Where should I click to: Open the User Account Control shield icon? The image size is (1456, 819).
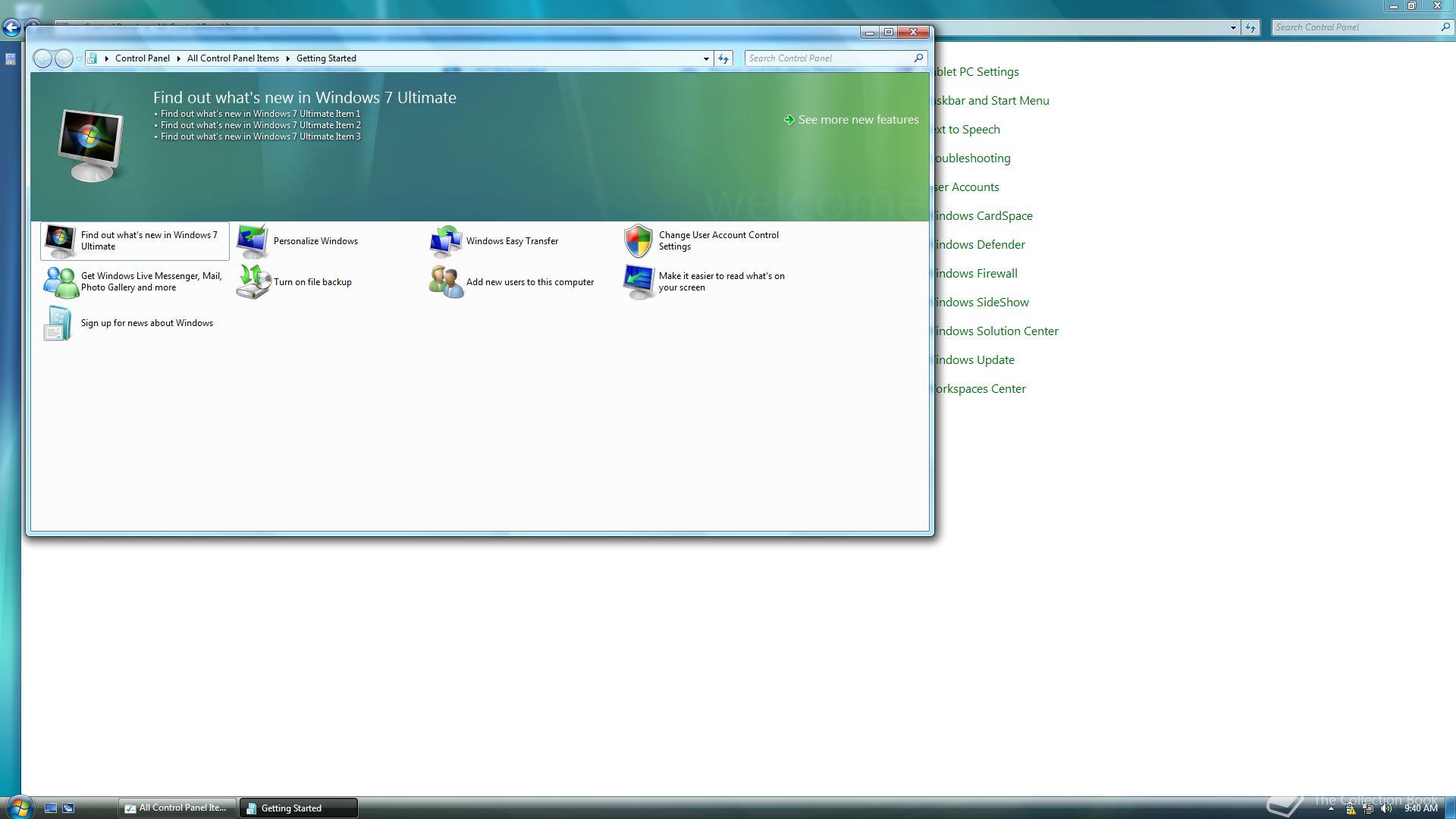coord(639,241)
